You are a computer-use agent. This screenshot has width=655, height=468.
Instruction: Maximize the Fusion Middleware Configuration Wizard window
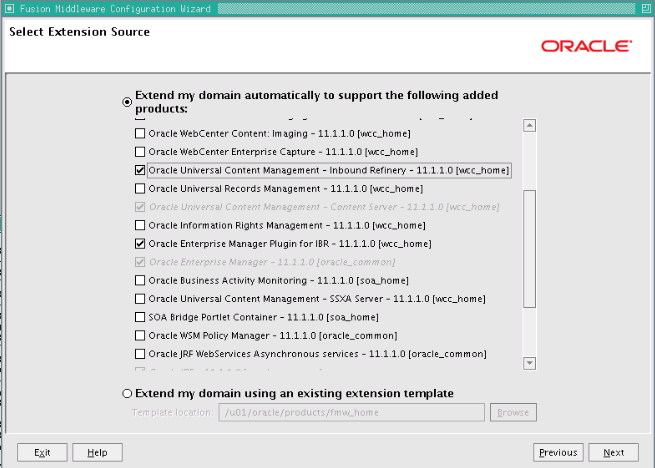click(x=645, y=8)
